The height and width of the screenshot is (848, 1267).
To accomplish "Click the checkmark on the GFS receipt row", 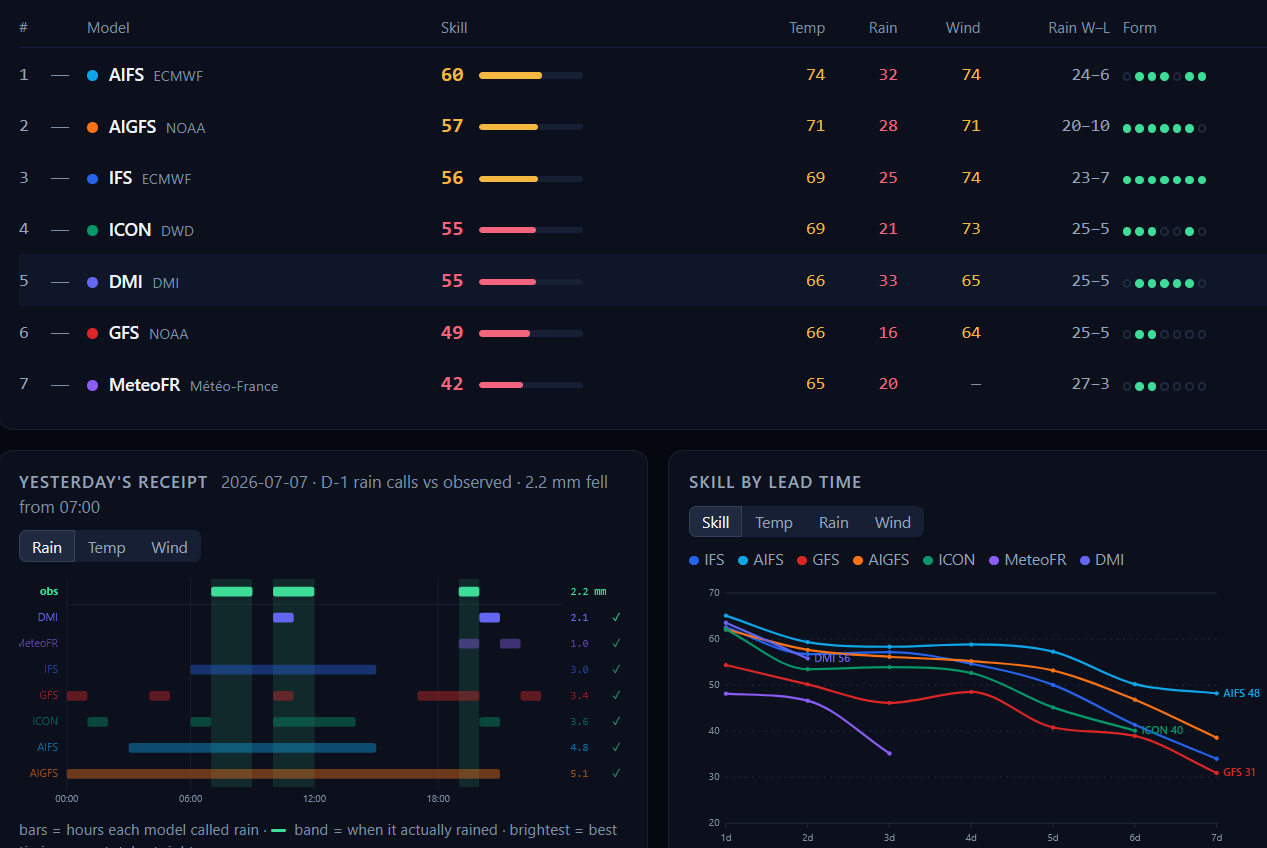I will (x=617, y=695).
